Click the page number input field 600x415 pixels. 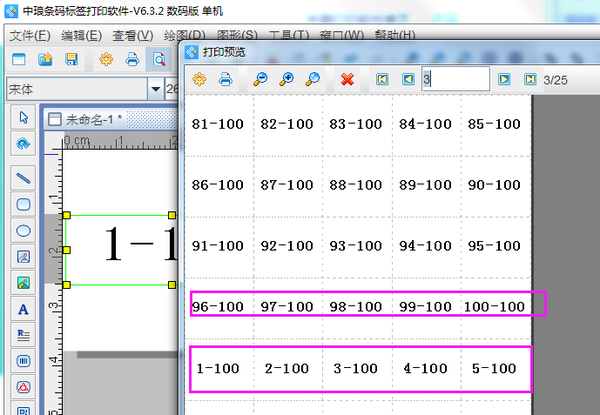tap(455, 79)
